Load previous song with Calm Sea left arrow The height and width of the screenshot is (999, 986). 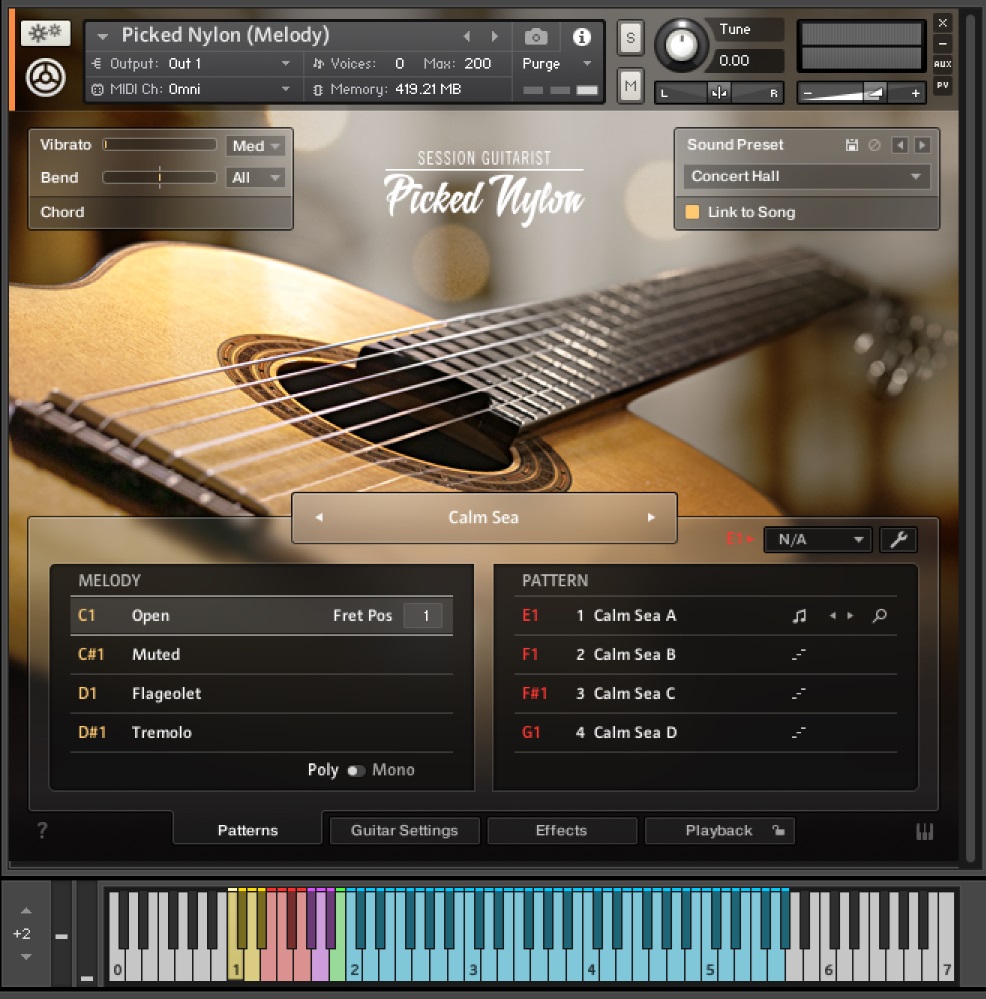point(319,517)
